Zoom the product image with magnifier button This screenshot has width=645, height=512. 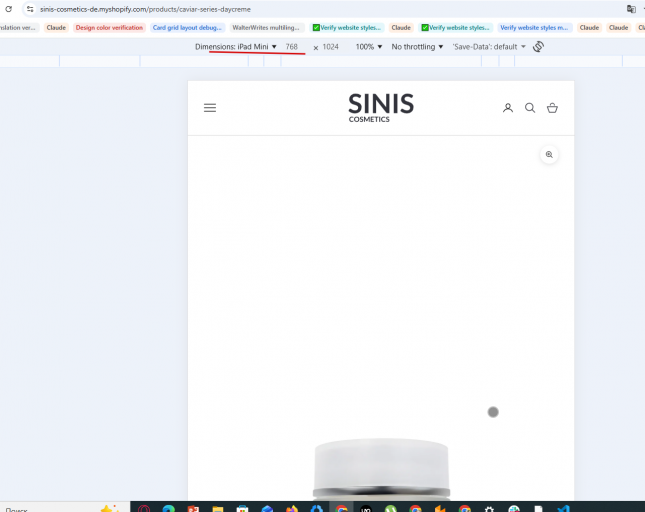[549, 155]
